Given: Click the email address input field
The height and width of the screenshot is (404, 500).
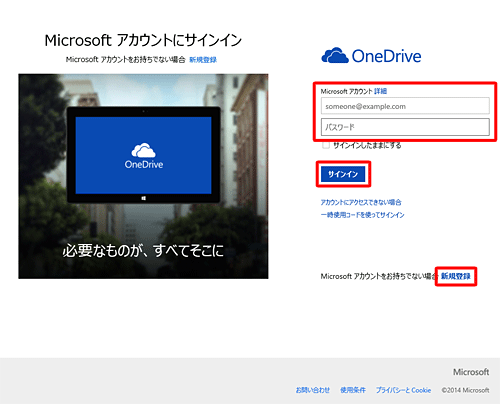Looking at the screenshot, I should click(405, 106).
